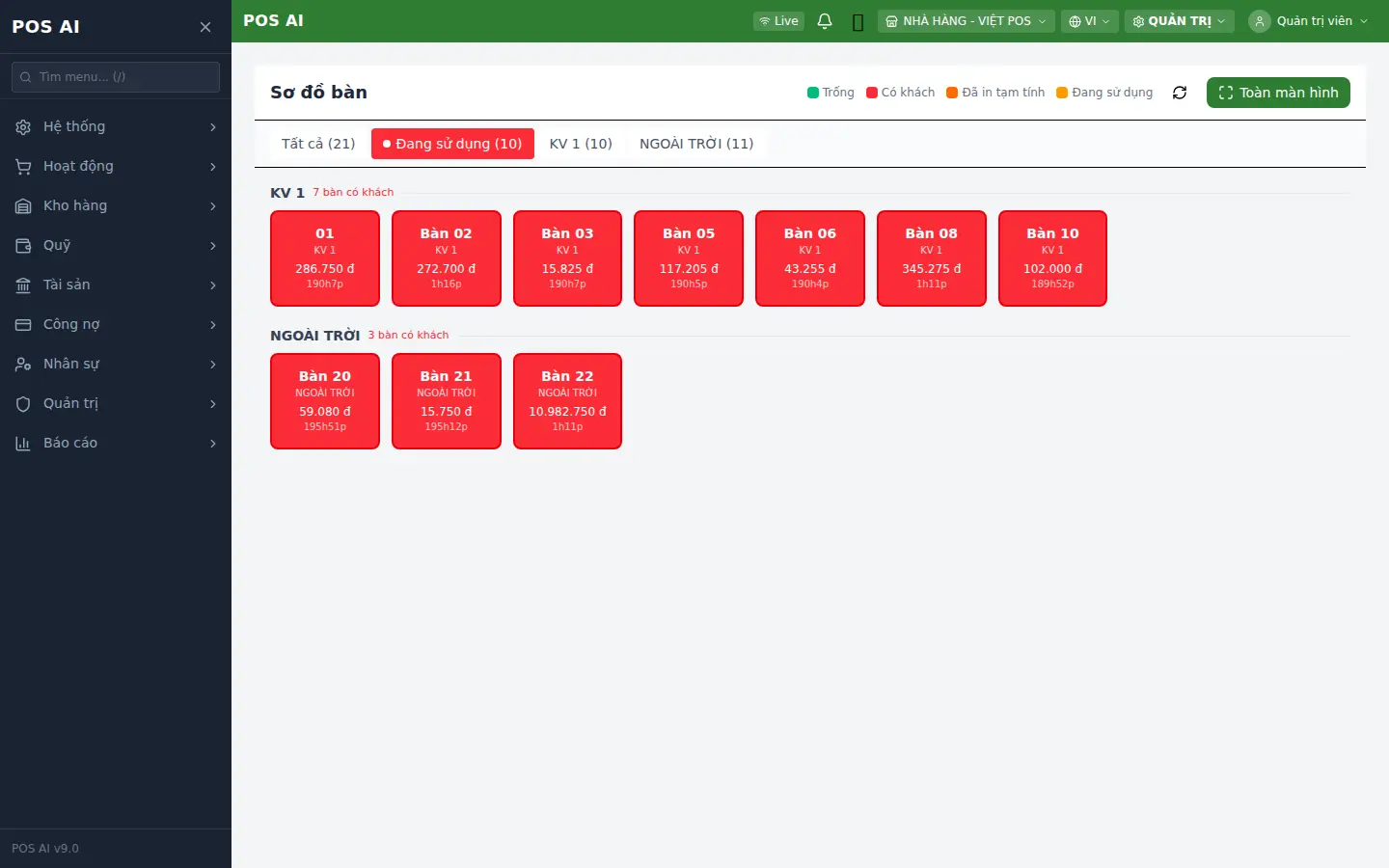
Task: Close the sidebar with X icon
Action: click(x=205, y=27)
